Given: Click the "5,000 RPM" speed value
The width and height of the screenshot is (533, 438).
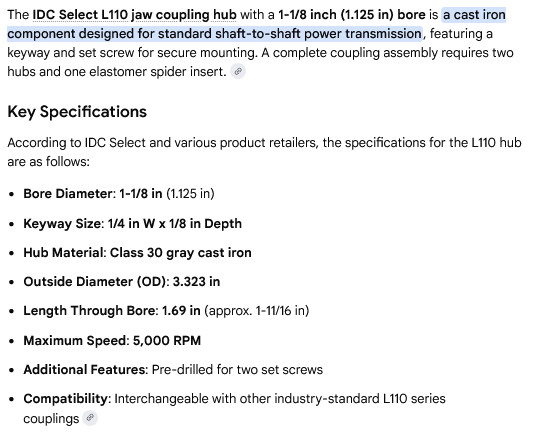Looking at the screenshot, I should (167, 340).
